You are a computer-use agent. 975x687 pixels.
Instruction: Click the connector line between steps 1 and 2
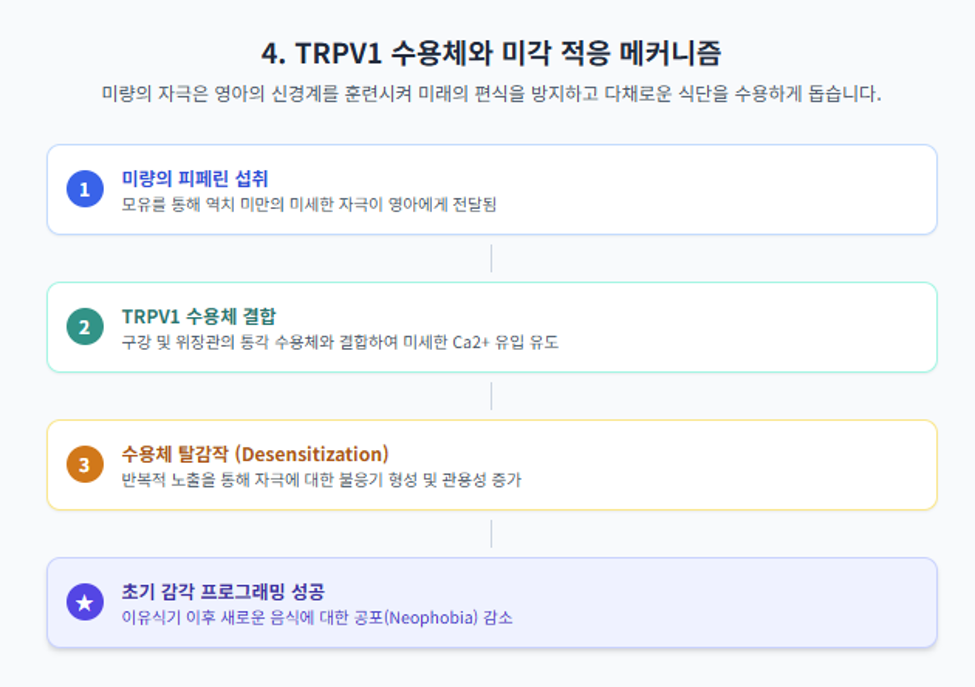point(491,258)
